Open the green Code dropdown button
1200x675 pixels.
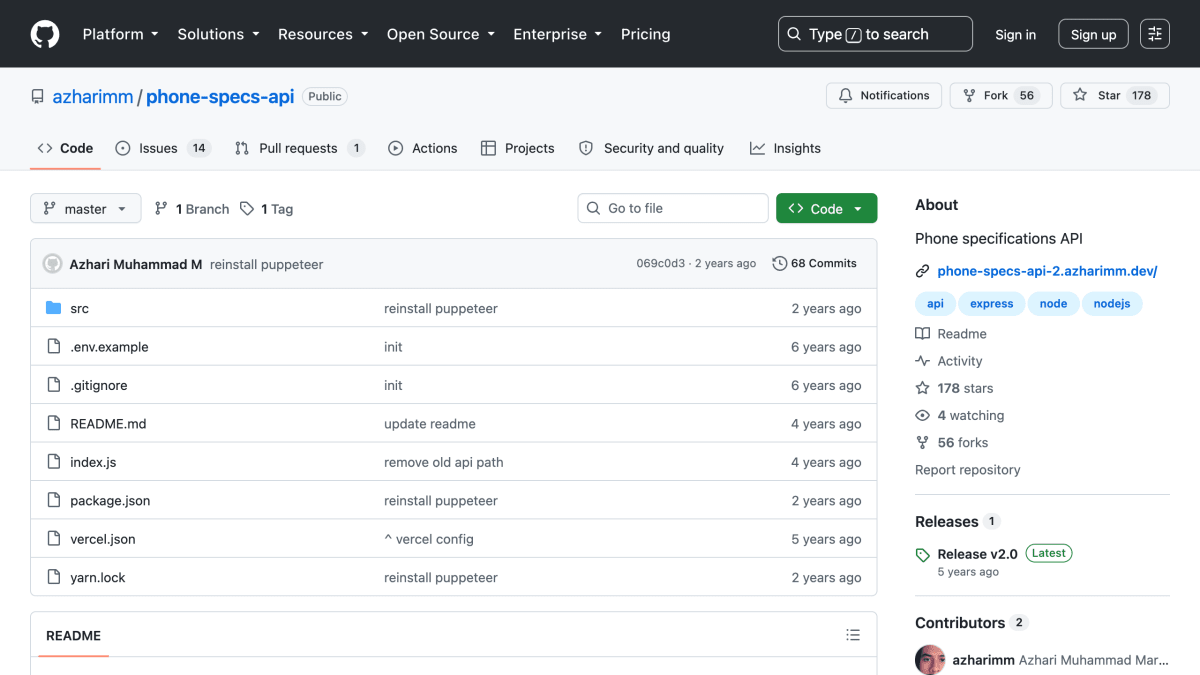pos(826,209)
